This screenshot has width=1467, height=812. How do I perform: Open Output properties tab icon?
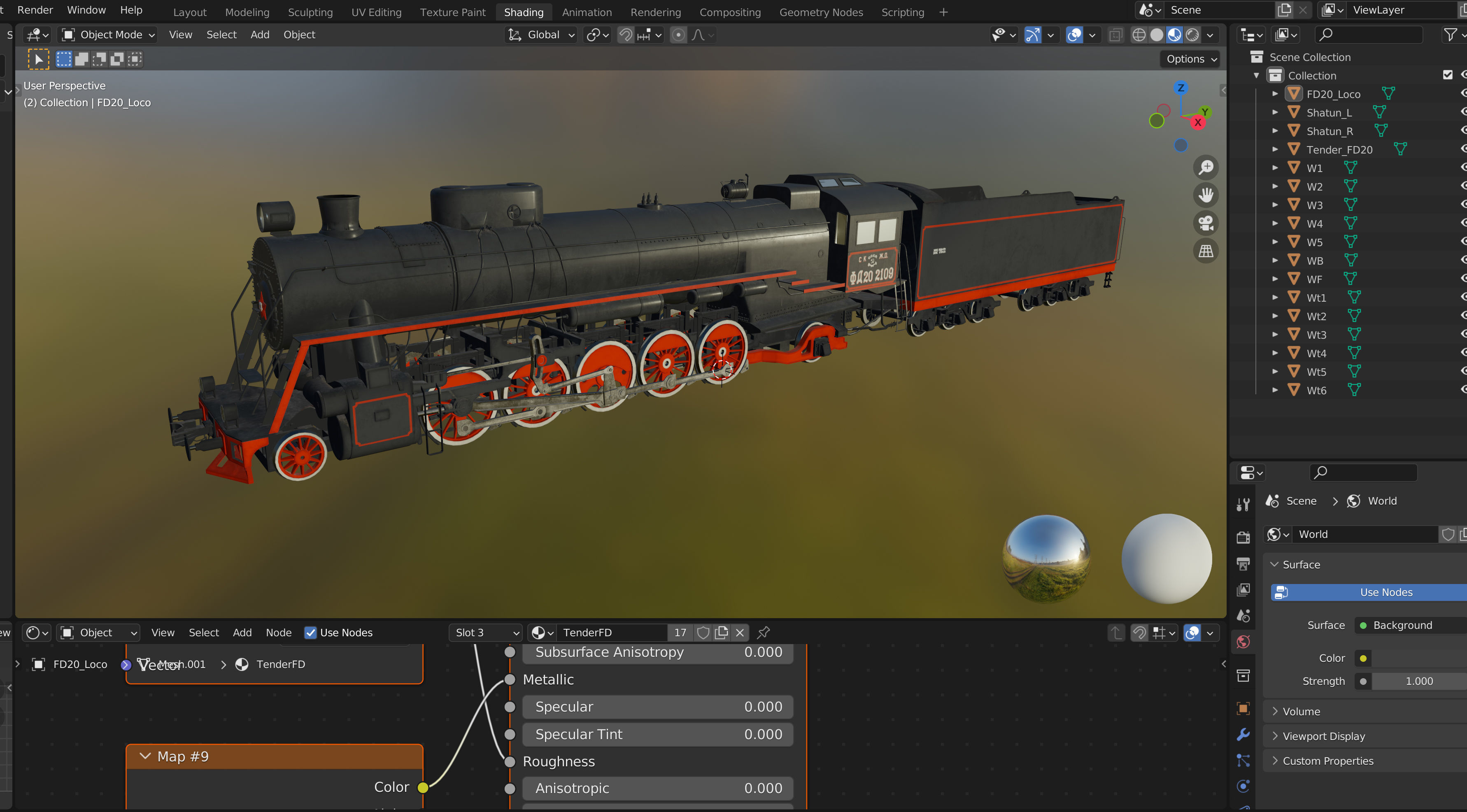pos(1243,563)
